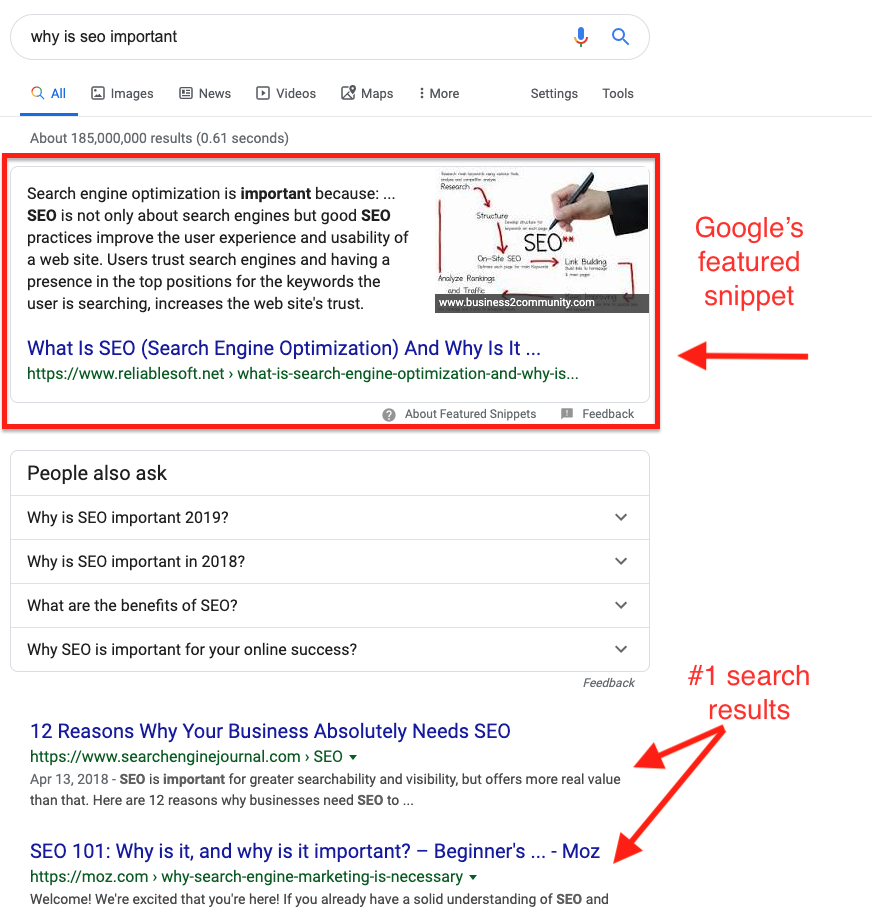Screen dimensions: 872x913
Task: Expand "Why is SEO important in 2018?" question
Action: click(x=329, y=561)
